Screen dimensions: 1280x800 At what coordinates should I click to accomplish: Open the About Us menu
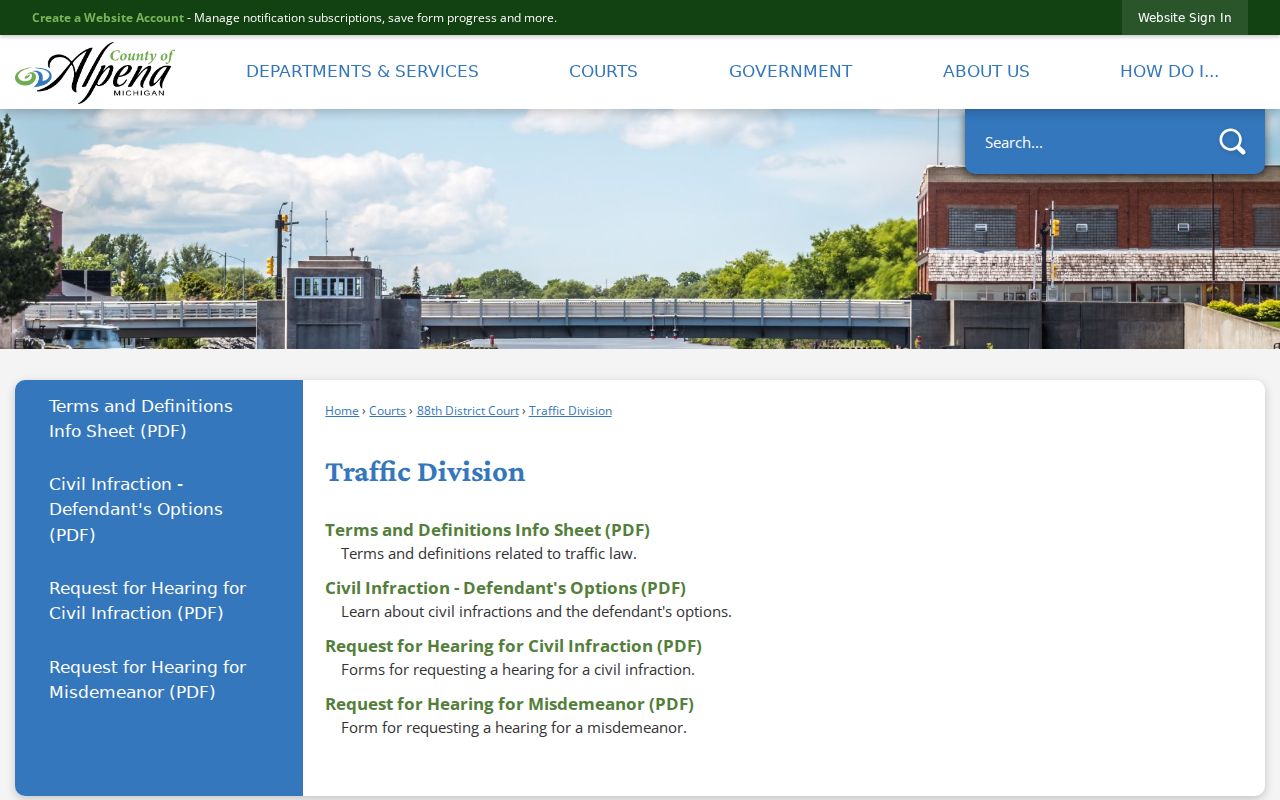tap(986, 71)
